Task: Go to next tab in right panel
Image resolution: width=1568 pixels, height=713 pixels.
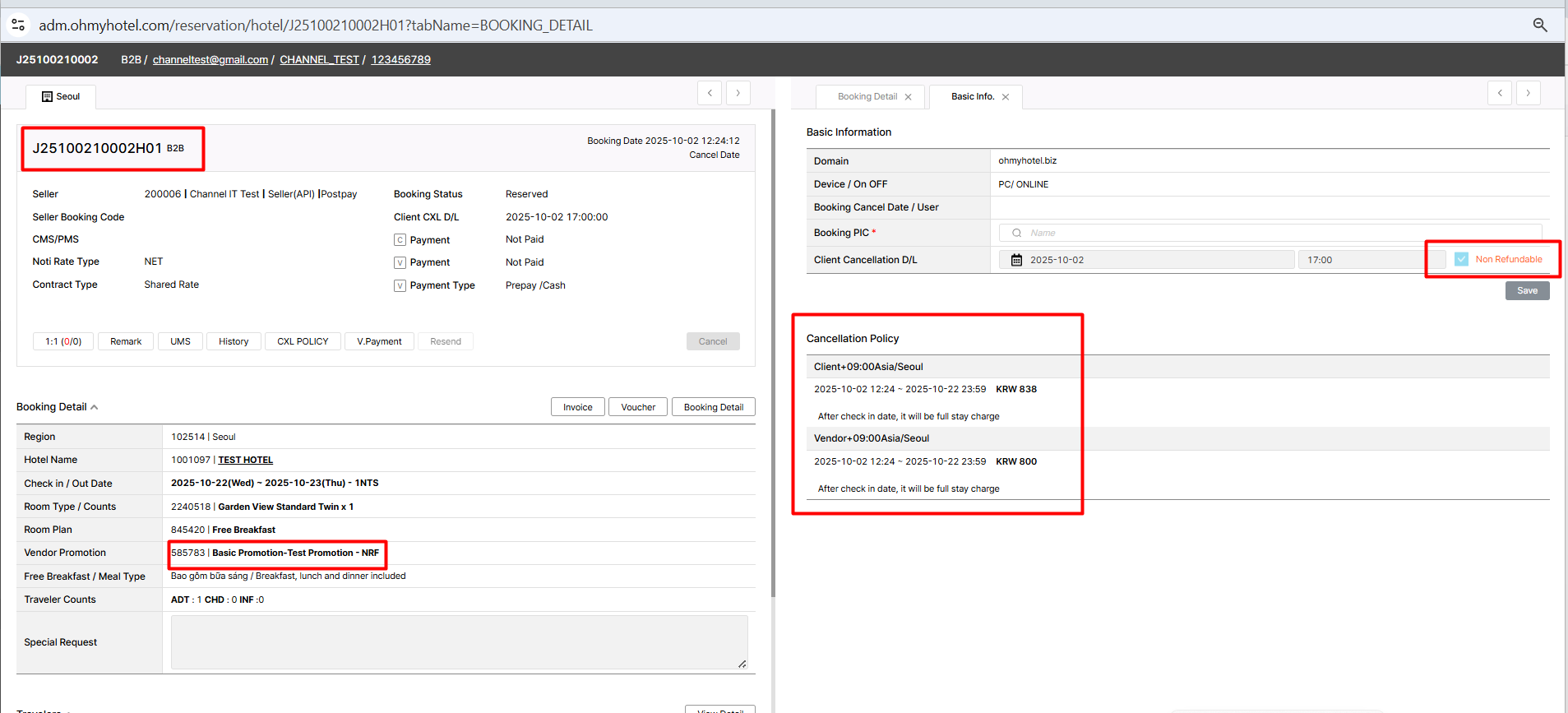Action: point(1528,93)
